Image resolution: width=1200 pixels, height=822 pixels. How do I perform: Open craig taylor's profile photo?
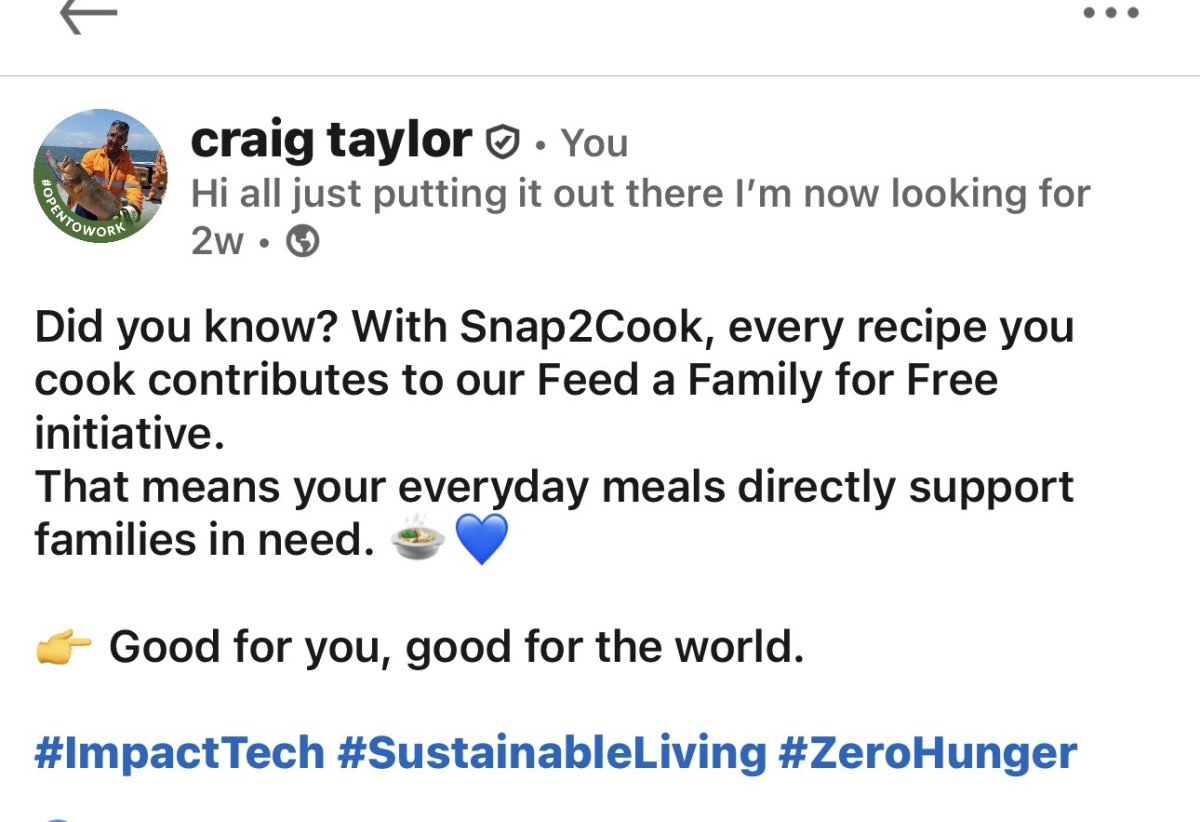pyautogui.click(x=101, y=175)
